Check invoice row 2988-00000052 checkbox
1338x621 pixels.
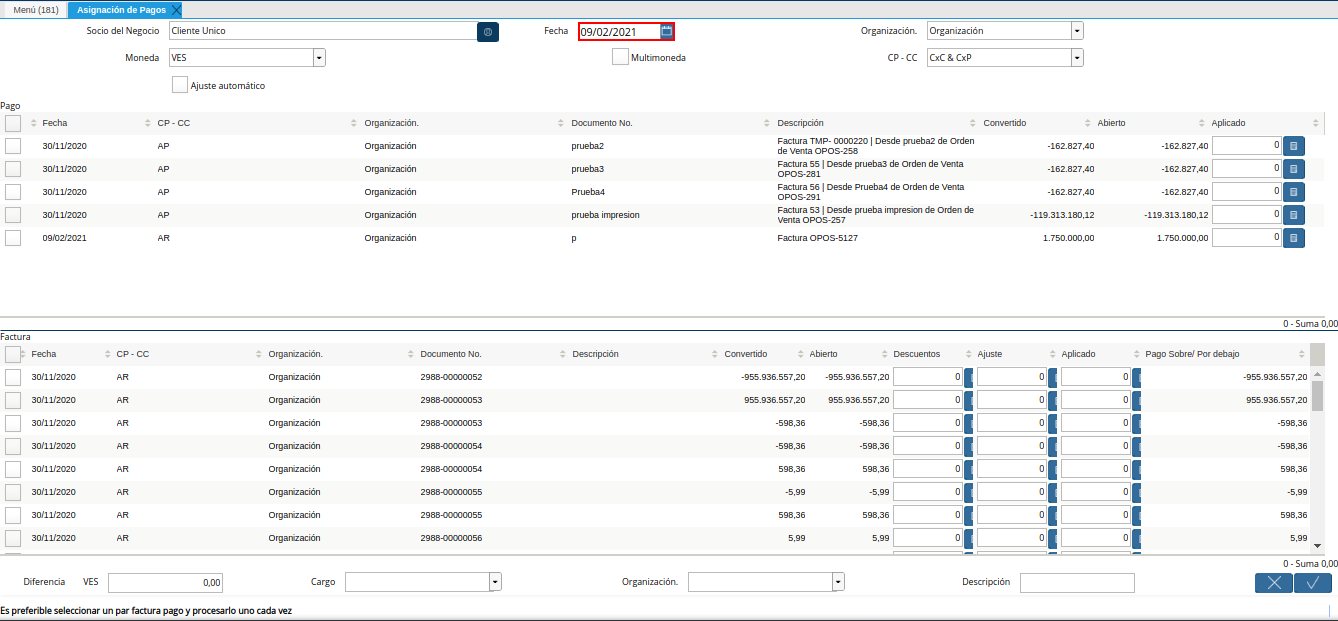point(13,377)
